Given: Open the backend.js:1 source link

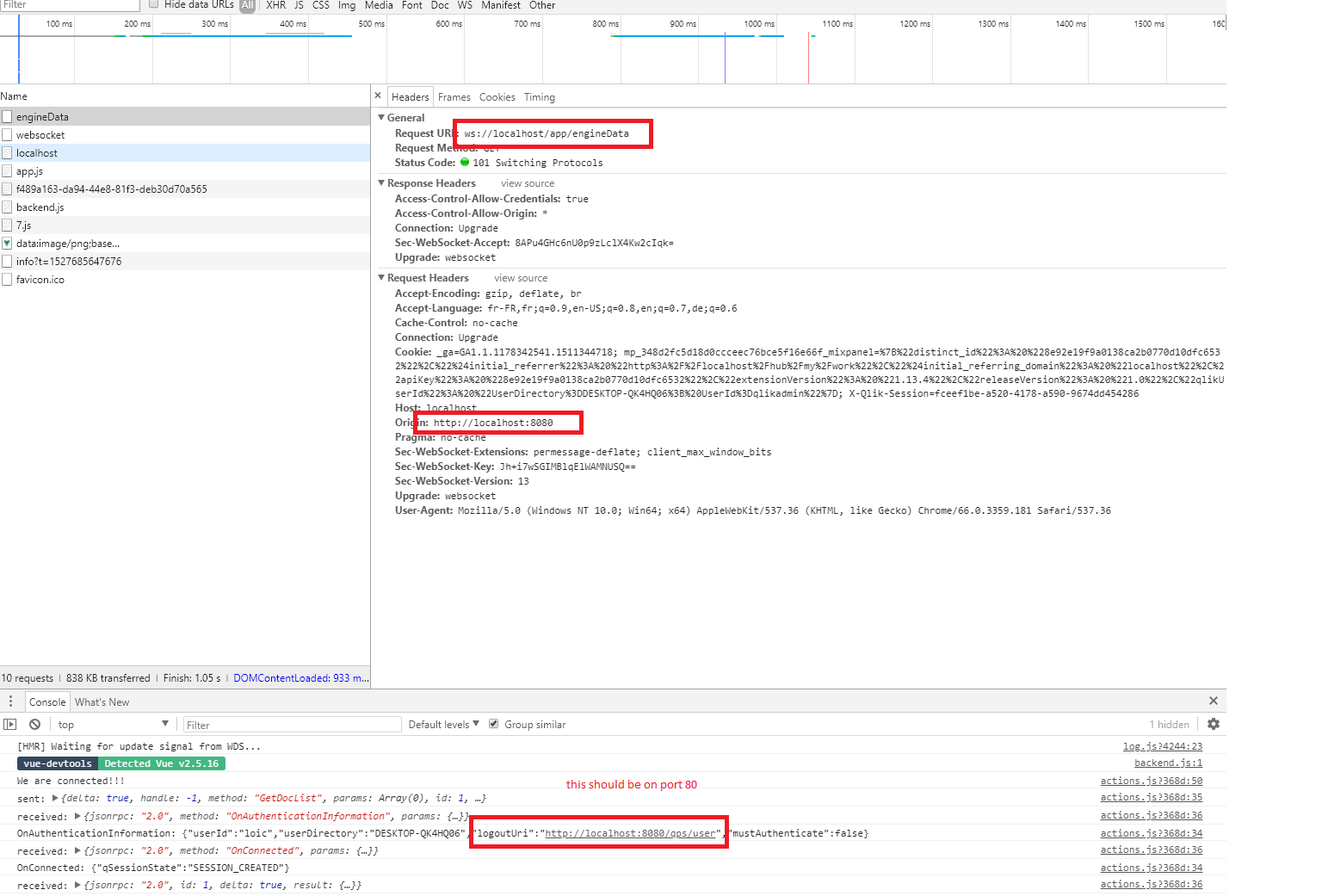Looking at the screenshot, I should [x=1168, y=763].
